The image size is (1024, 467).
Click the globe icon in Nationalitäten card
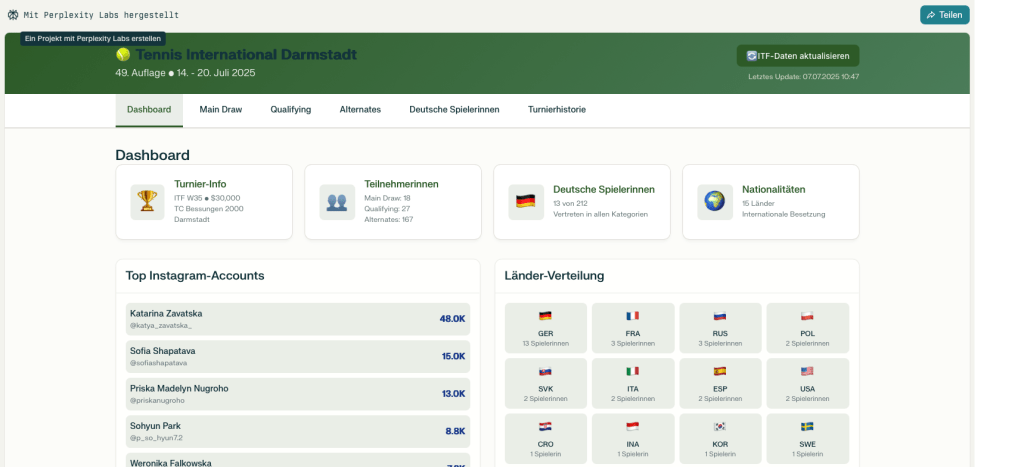(714, 201)
